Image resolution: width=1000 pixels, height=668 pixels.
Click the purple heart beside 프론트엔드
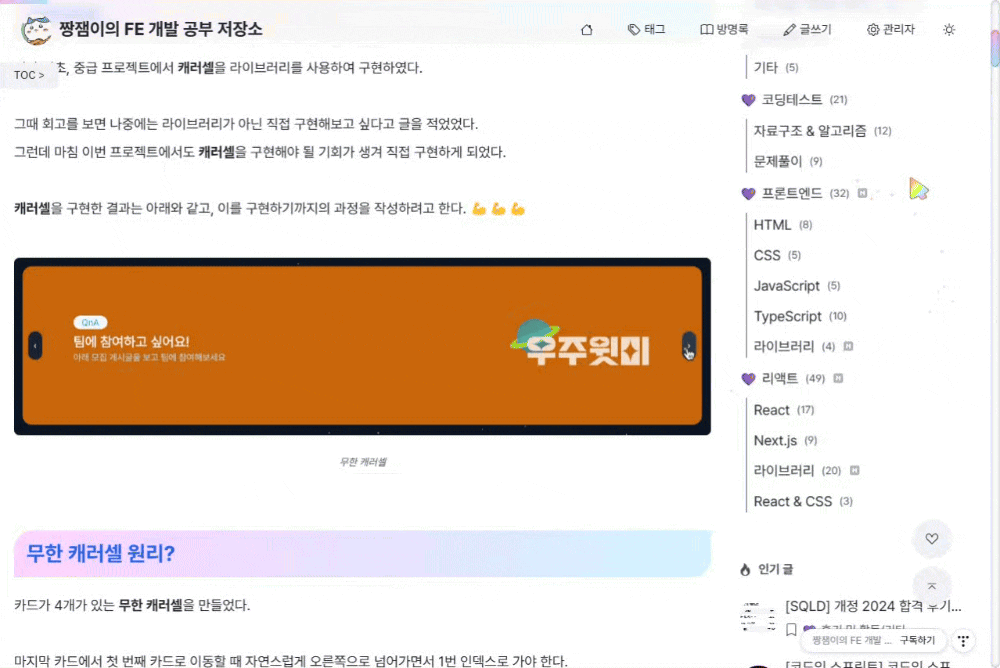pyautogui.click(x=748, y=193)
